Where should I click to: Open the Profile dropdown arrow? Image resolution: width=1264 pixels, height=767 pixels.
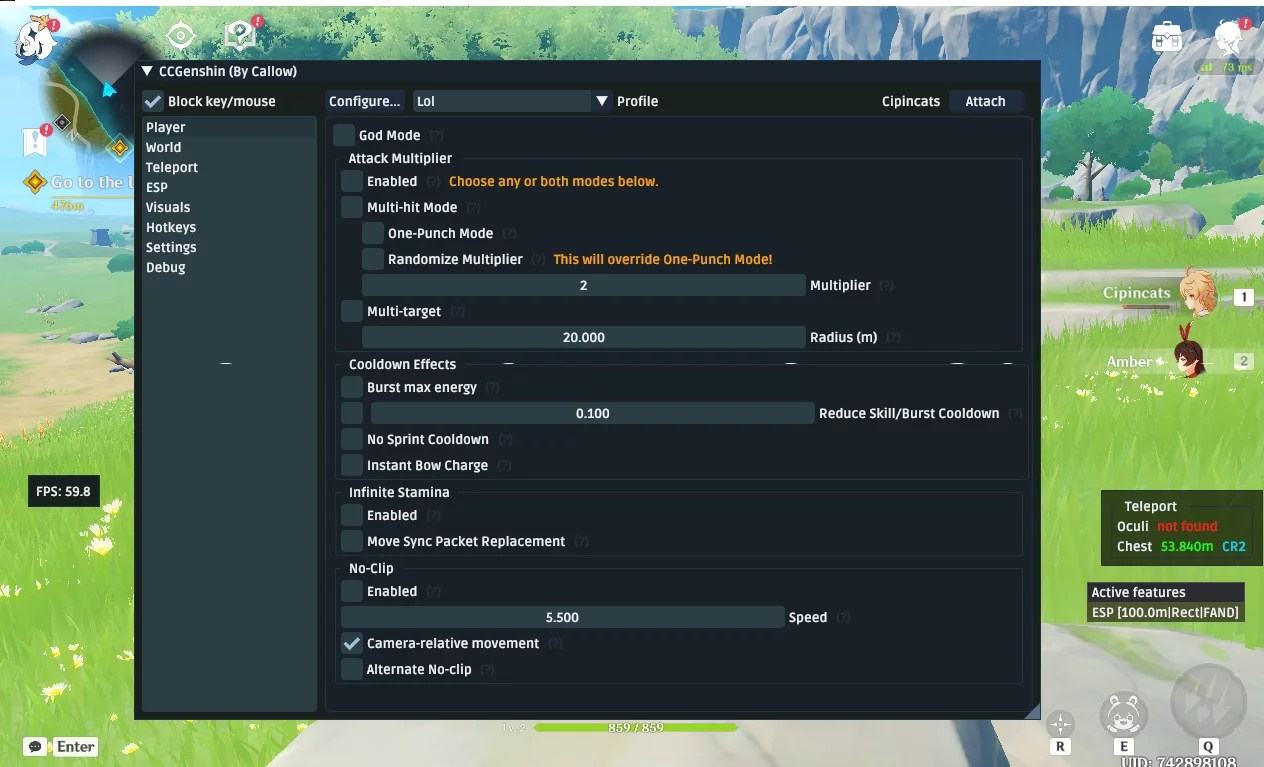(x=602, y=101)
